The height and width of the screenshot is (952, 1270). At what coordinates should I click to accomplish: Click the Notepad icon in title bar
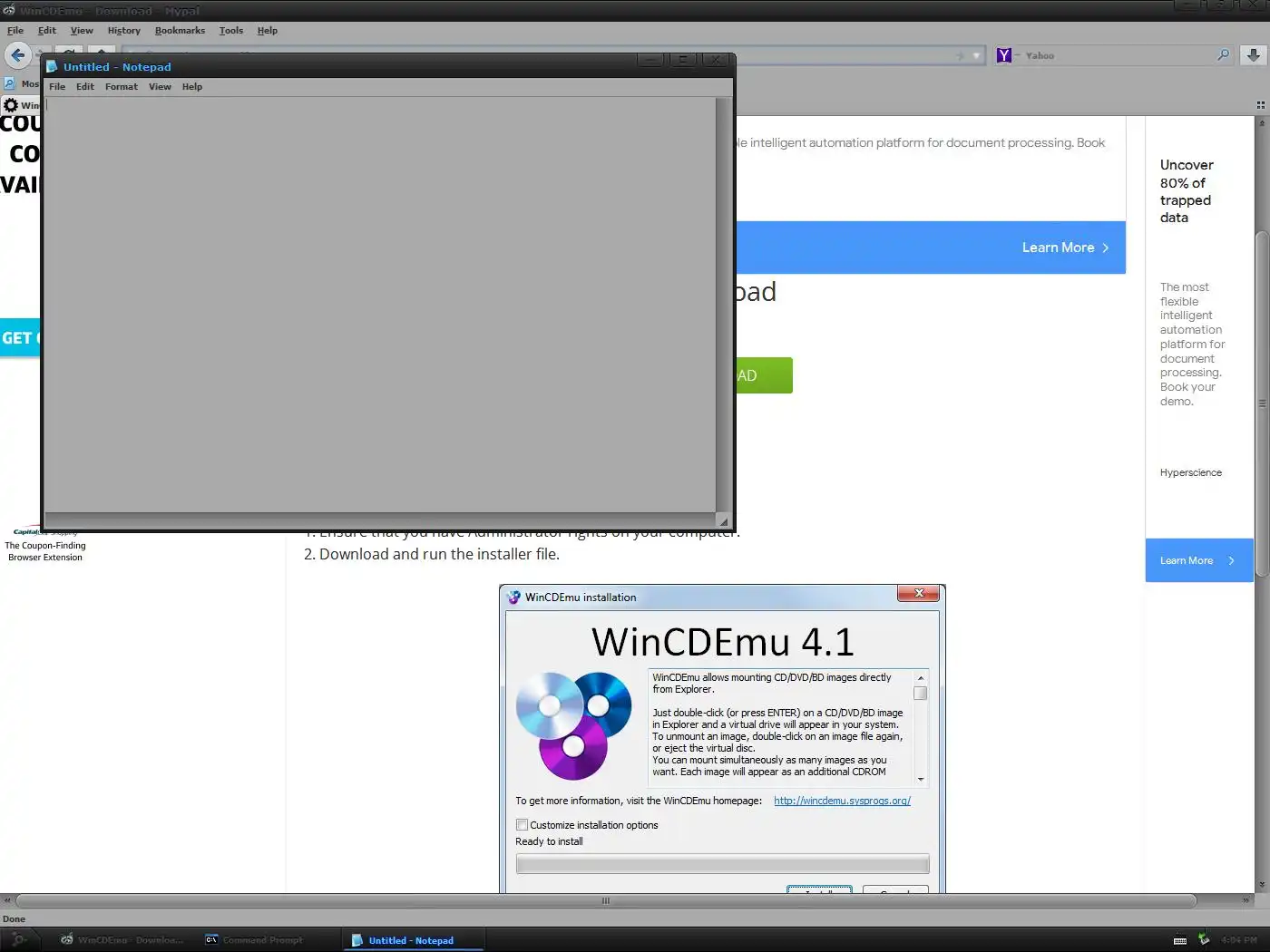coord(52,67)
